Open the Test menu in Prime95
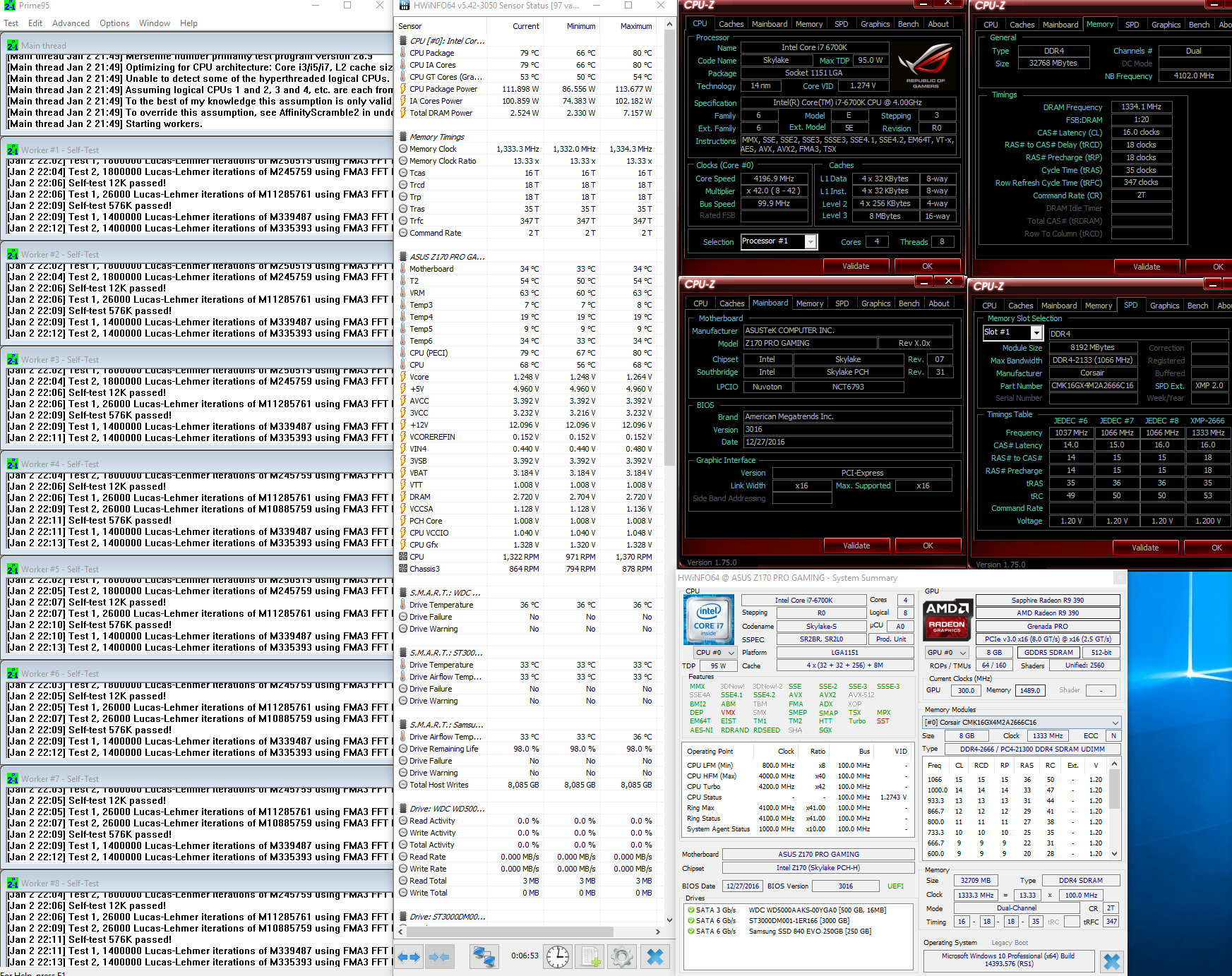1232x976 pixels. point(11,23)
